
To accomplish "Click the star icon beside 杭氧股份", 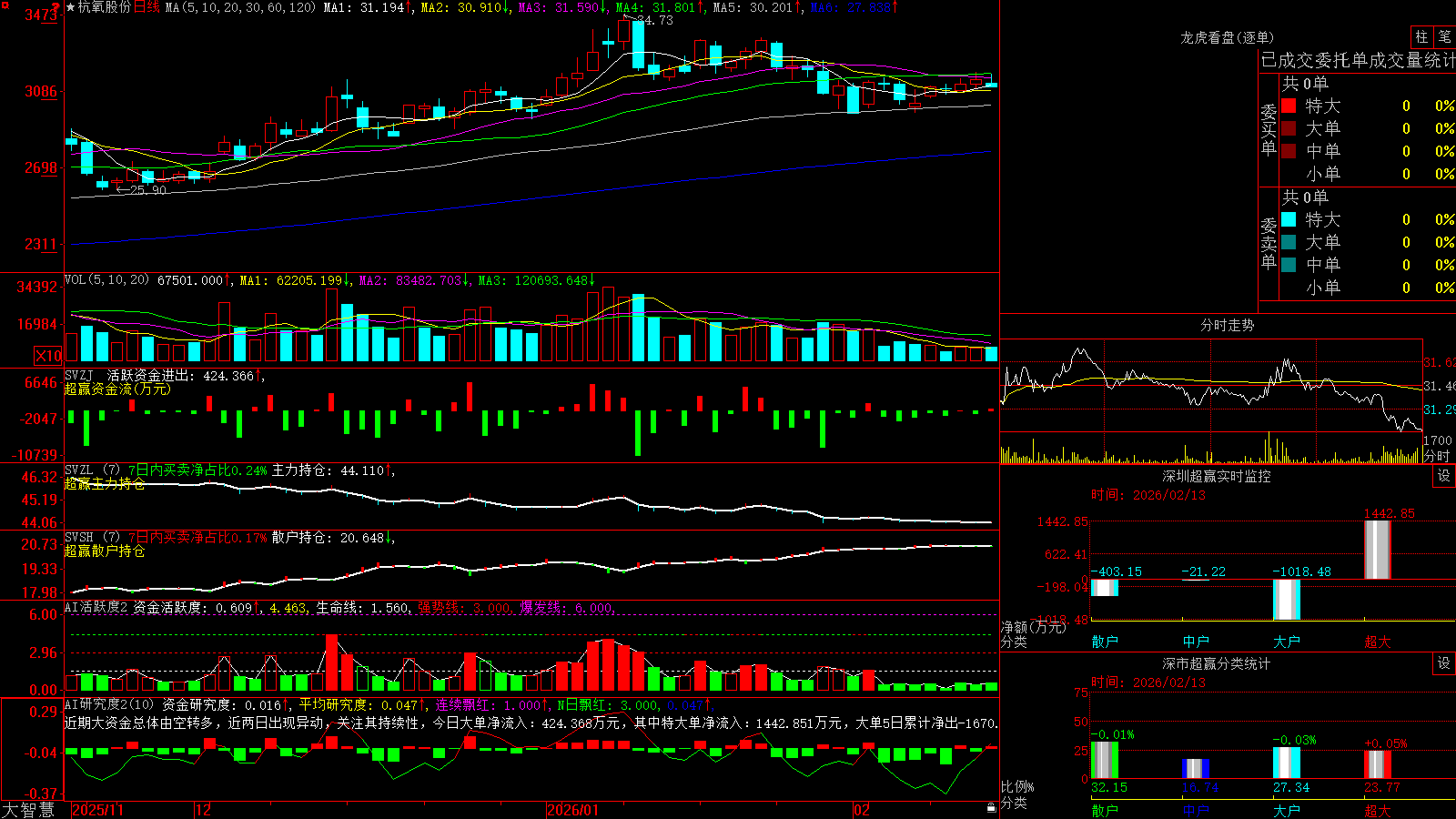I will 70,7.
